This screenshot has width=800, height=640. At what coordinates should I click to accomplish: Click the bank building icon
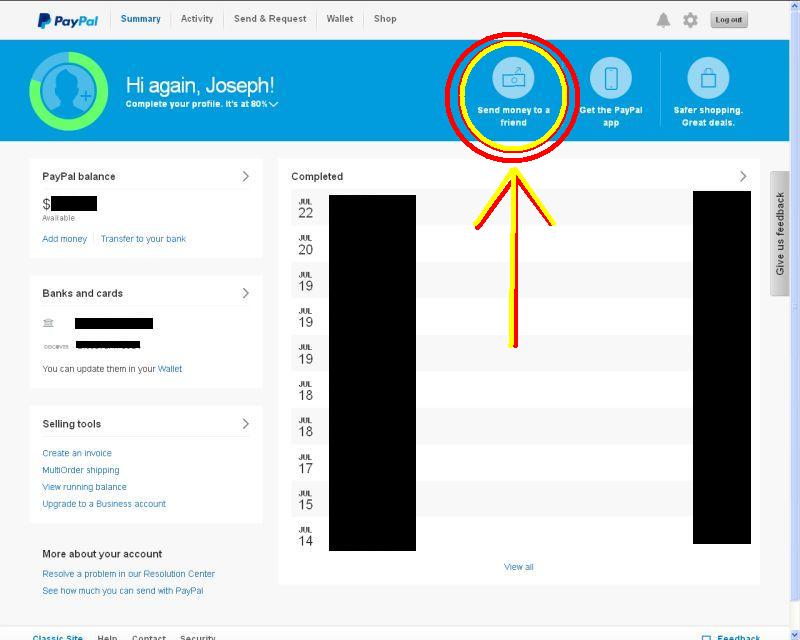click(48, 323)
